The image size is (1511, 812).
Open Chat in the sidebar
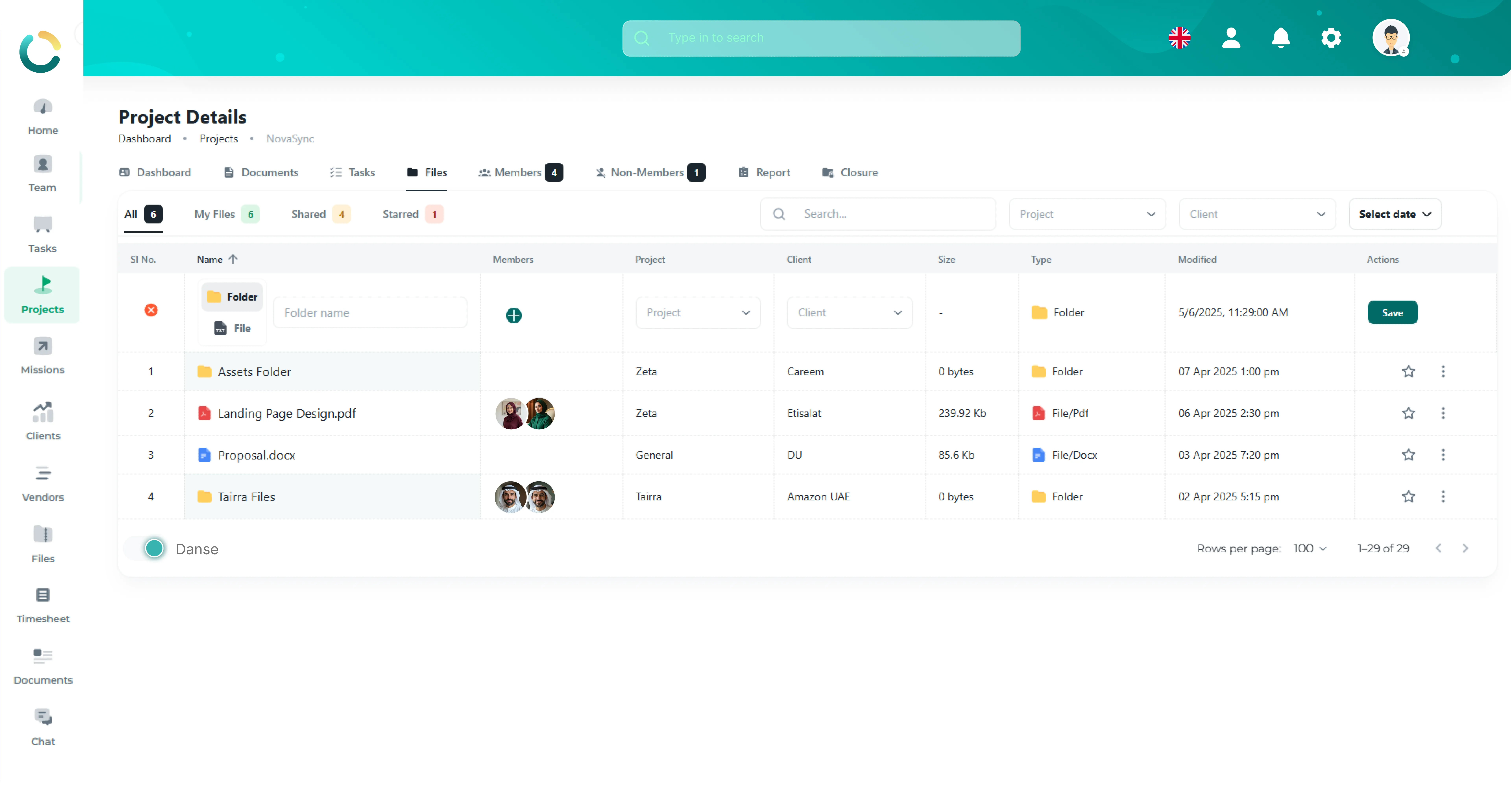point(43,728)
